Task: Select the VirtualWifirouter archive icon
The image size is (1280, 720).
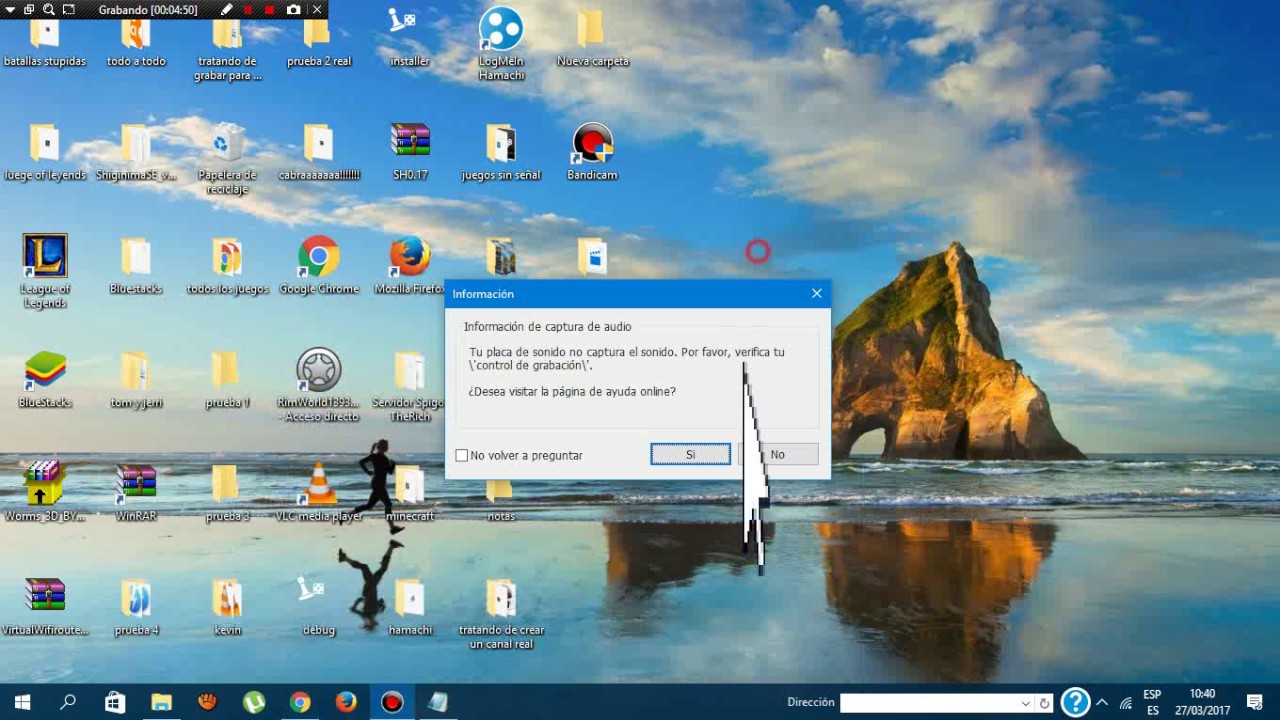Action: coord(45,607)
